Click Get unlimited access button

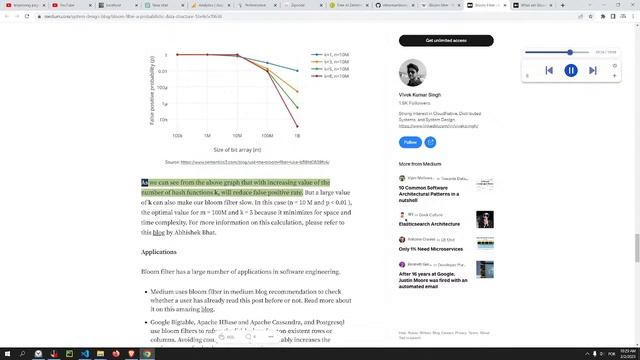click(x=446, y=40)
